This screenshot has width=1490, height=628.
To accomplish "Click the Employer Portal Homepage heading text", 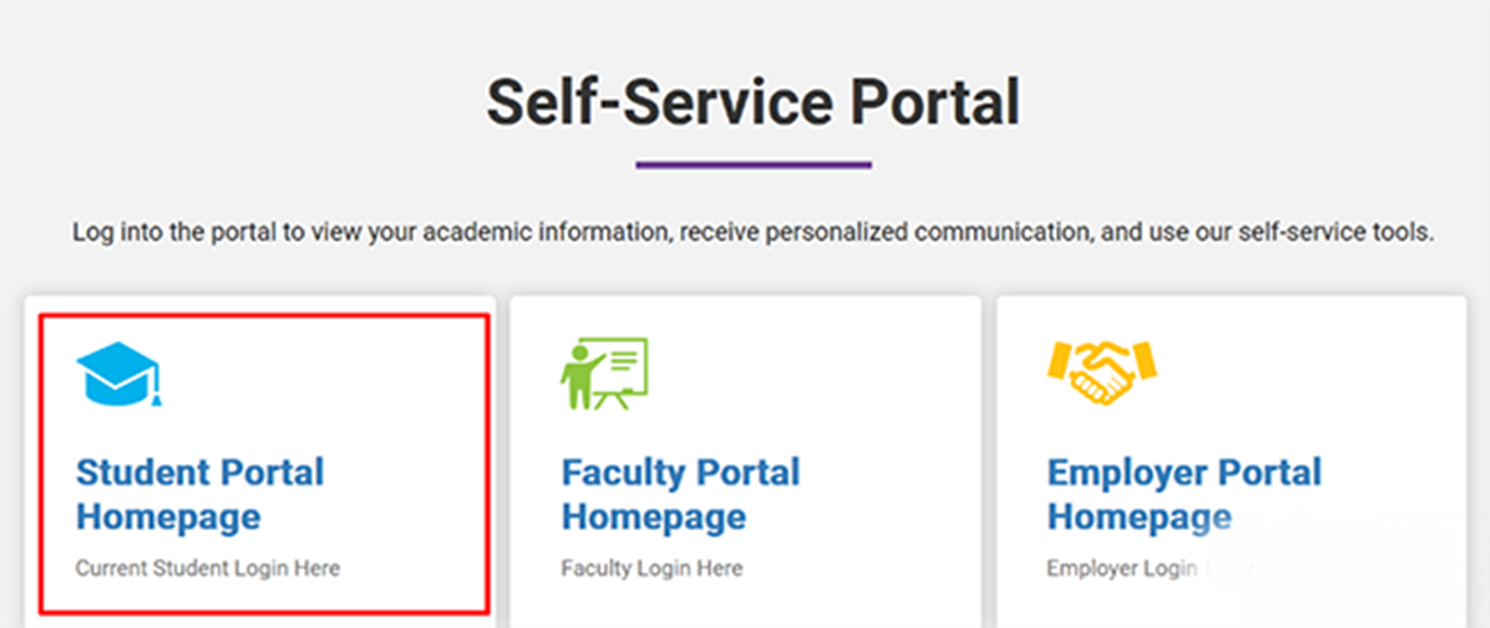I will coord(1184,494).
